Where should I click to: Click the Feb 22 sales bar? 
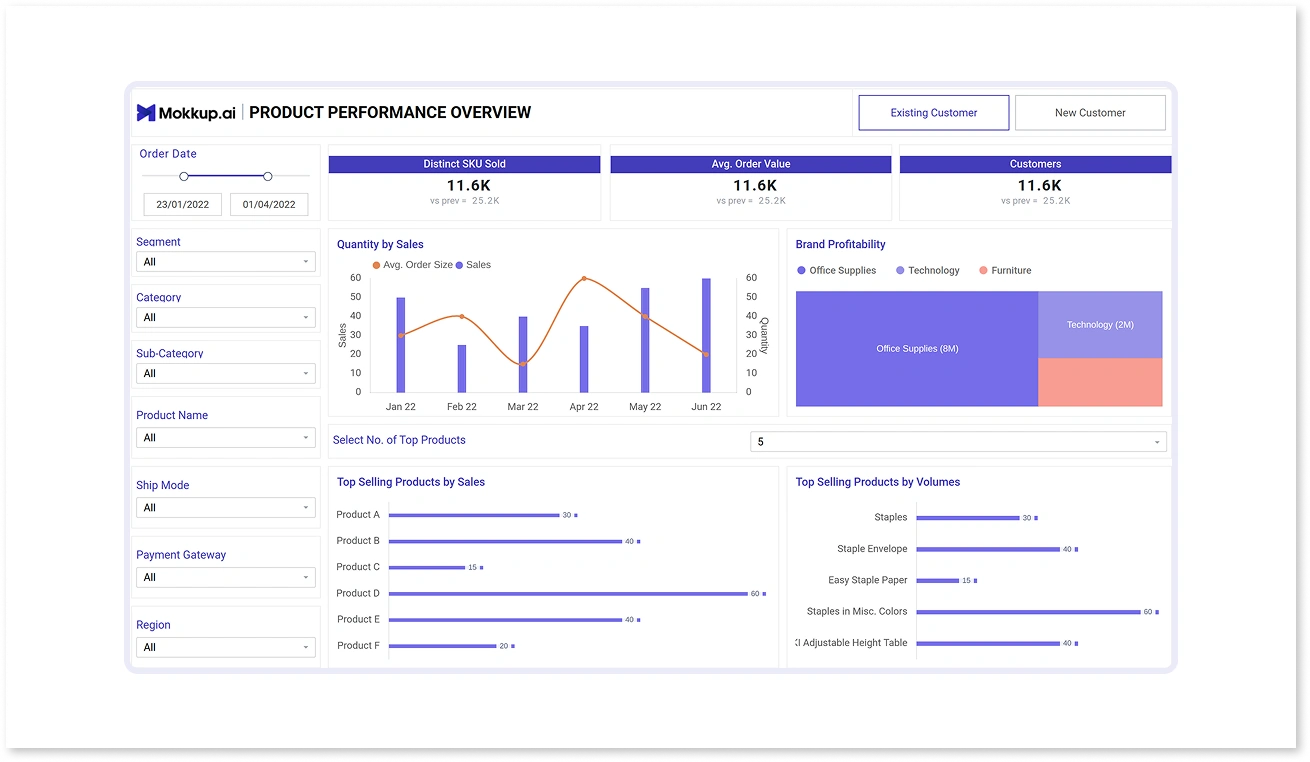[462, 369]
